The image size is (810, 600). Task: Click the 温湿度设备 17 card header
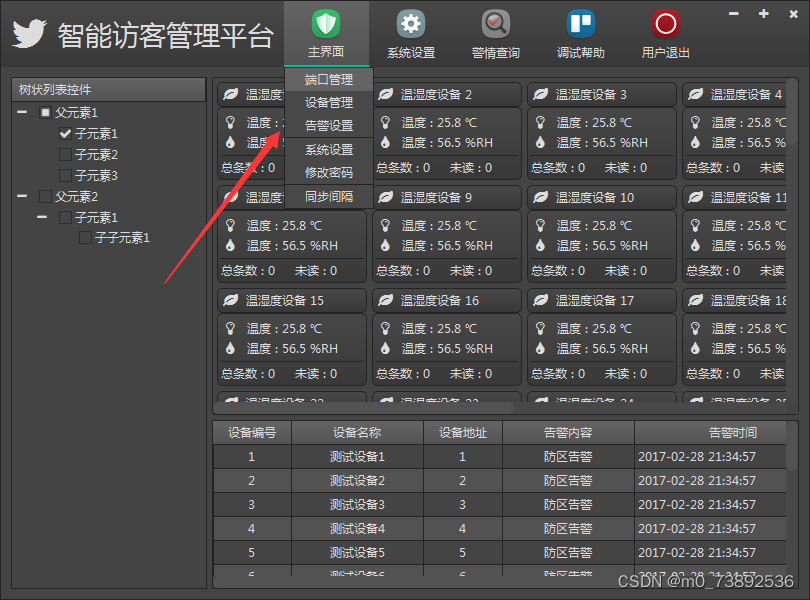[x=601, y=300]
